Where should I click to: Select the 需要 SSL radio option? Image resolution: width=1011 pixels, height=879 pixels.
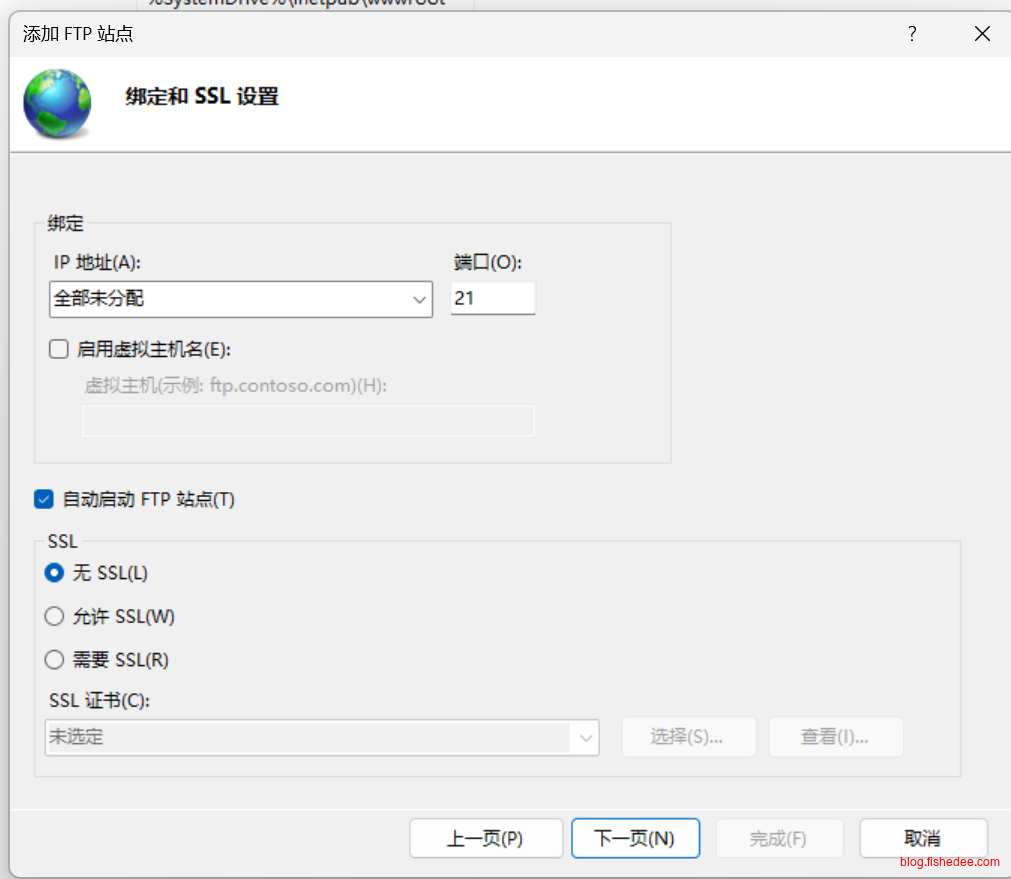(x=55, y=660)
